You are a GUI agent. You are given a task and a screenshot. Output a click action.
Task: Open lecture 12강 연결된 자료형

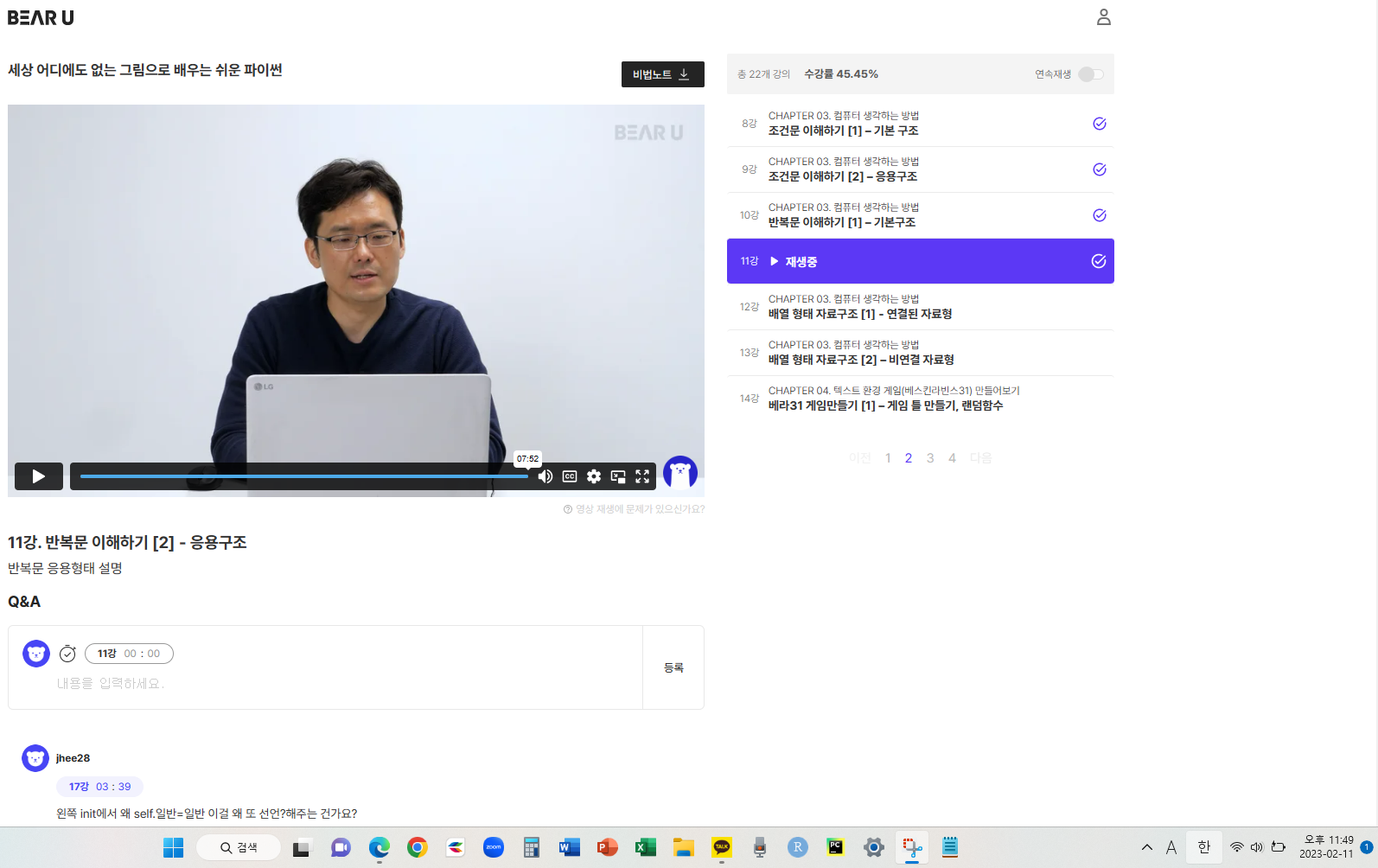921,307
